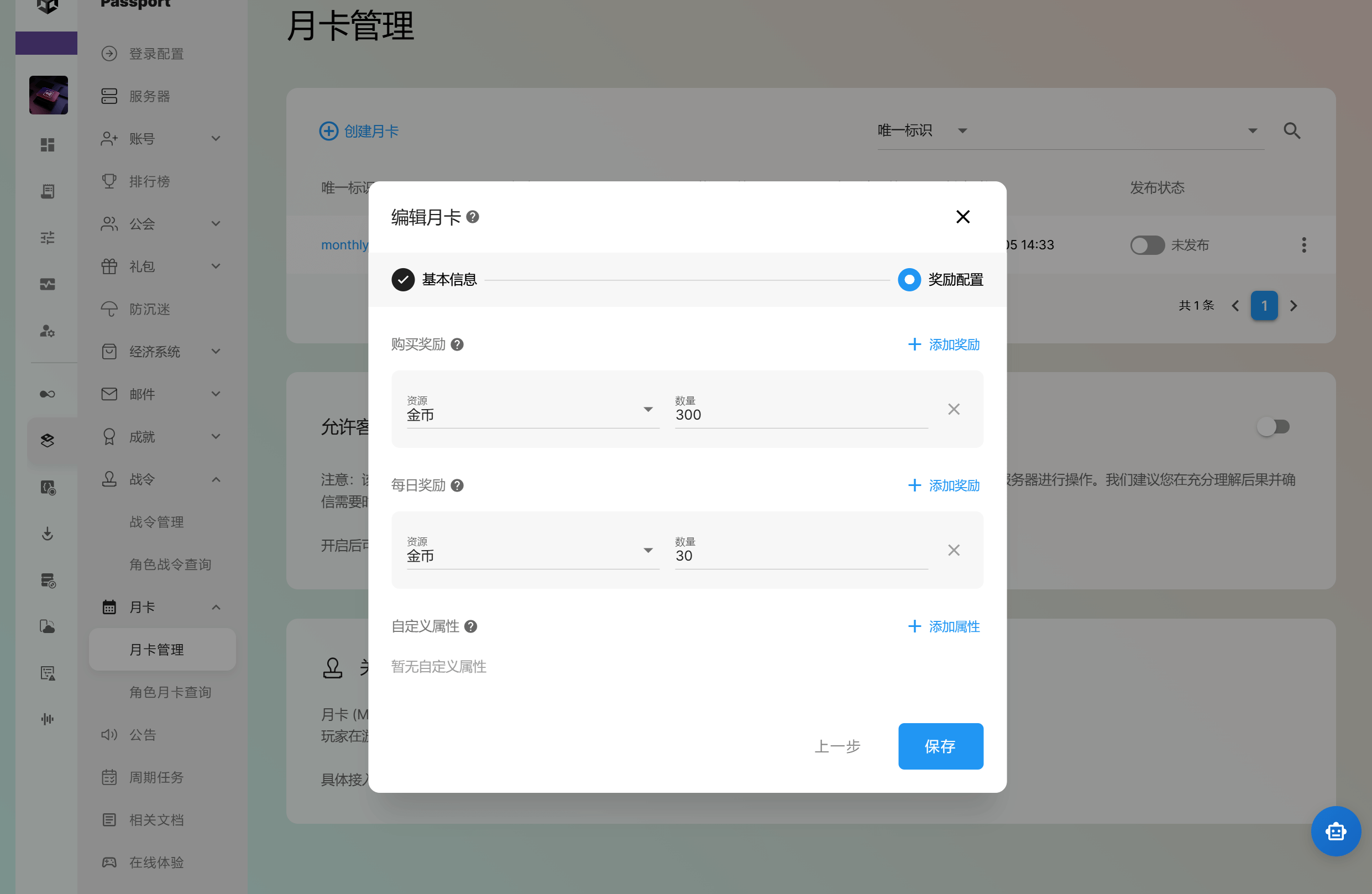Toggle the 允许客户端 switch in background card

[x=1273, y=426]
